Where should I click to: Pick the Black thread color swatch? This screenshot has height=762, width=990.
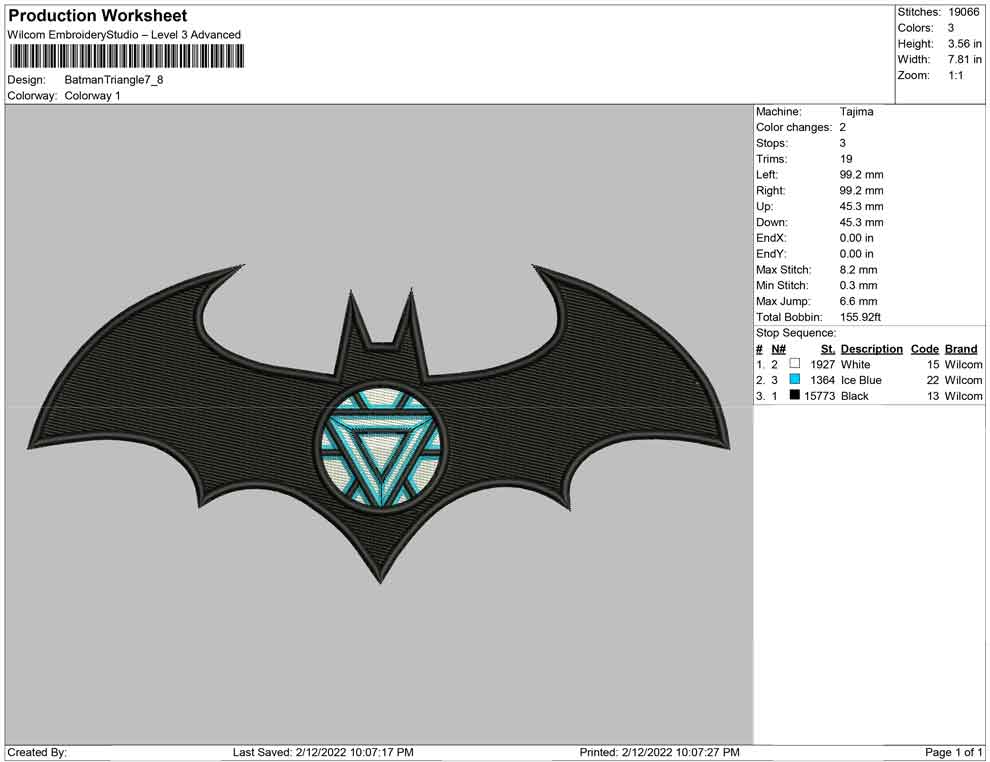(795, 397)
